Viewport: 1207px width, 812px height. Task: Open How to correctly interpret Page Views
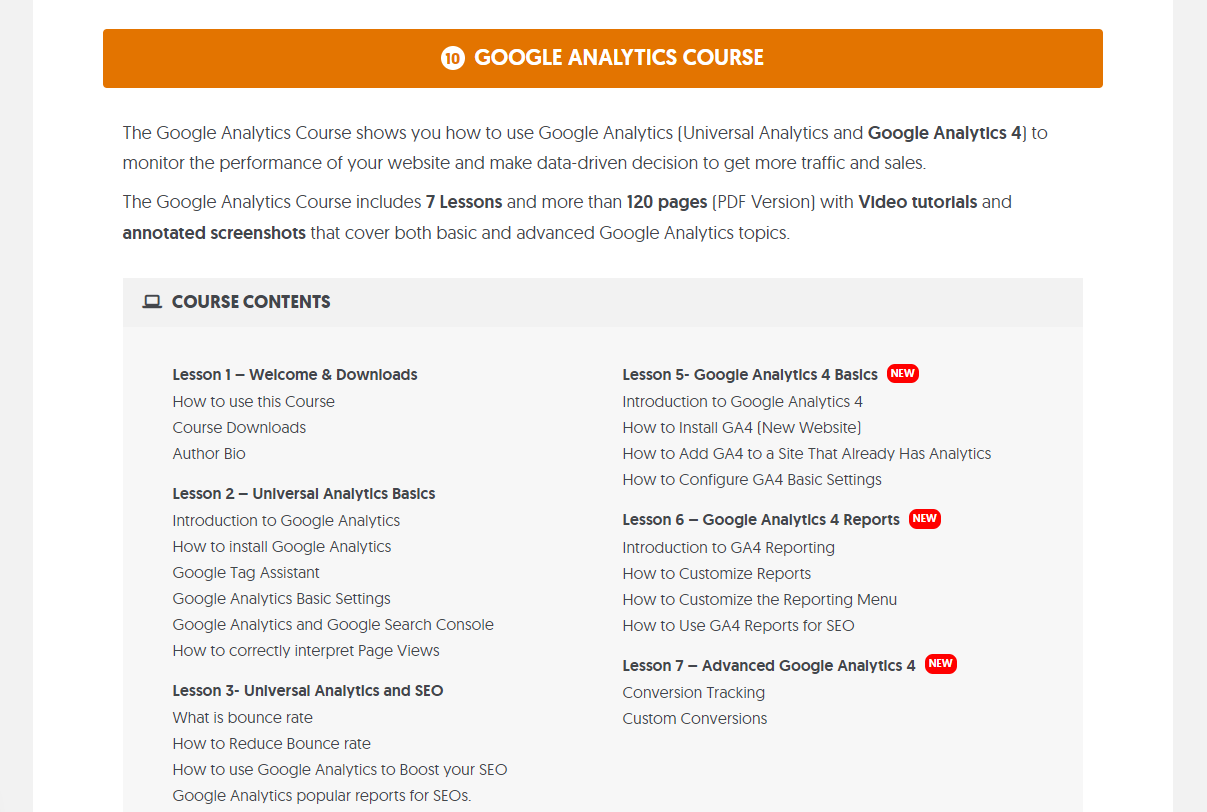pos(306,650)
